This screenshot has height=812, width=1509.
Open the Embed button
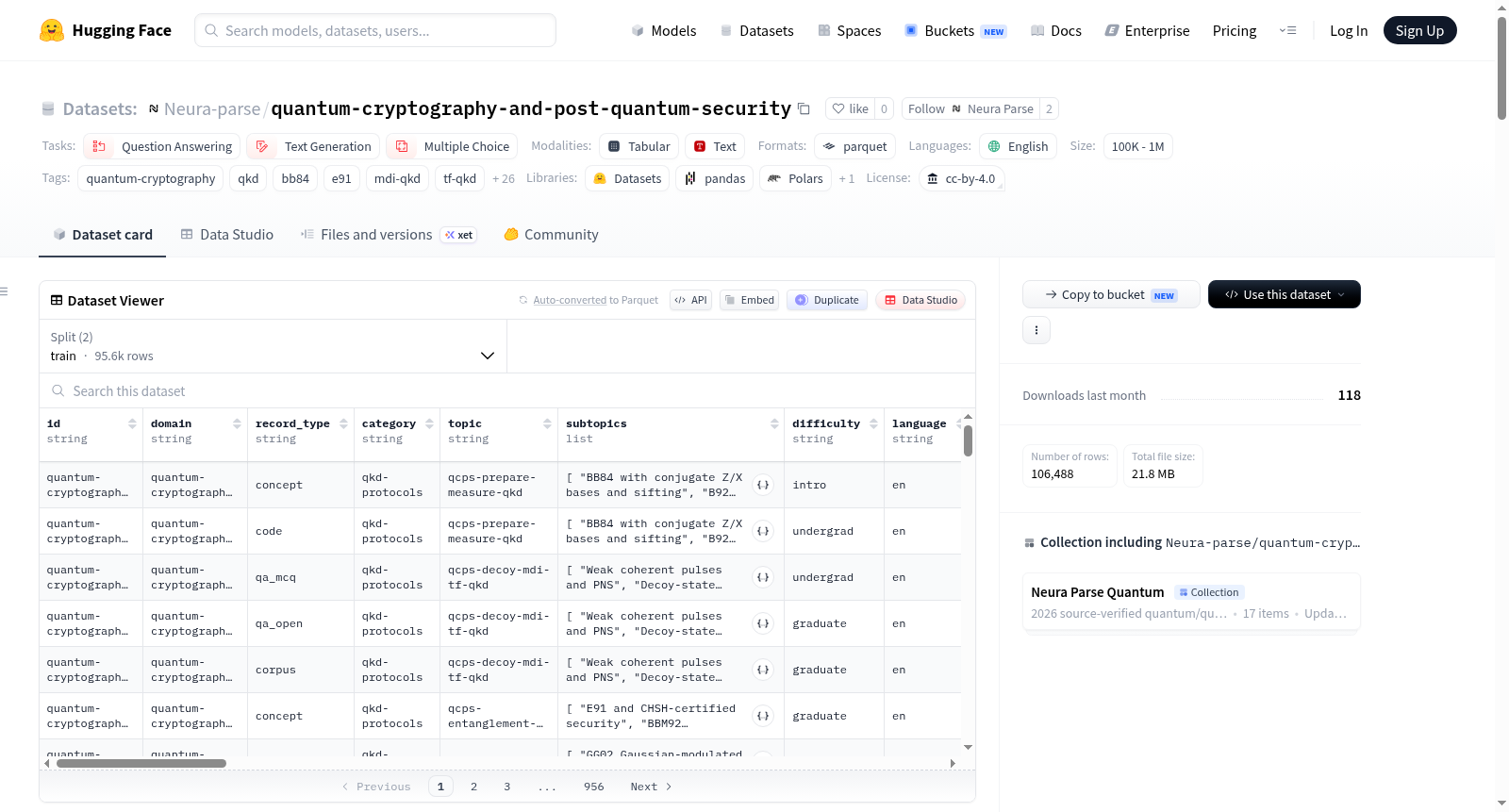(x=749, y=300)
